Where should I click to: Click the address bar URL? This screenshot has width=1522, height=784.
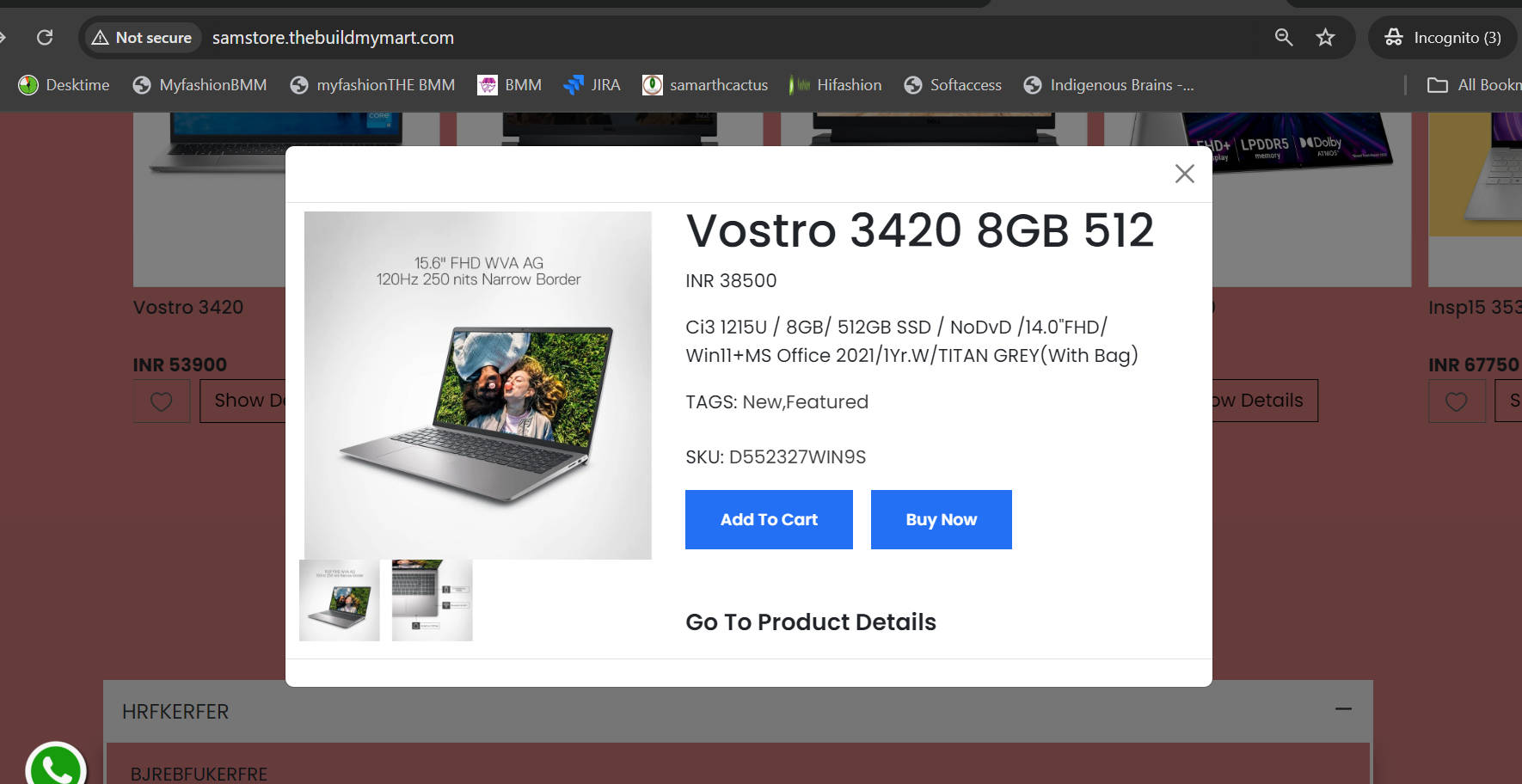coord(333,38)
